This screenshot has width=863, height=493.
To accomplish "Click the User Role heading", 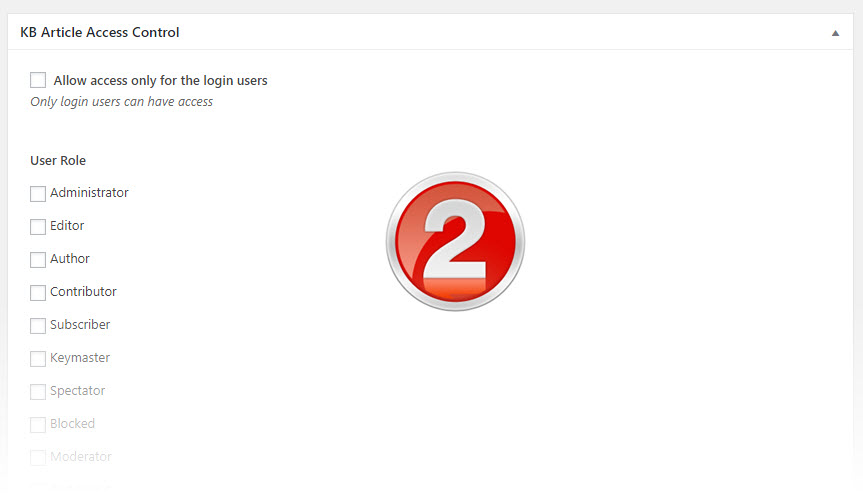I will click(x=58, y=160).
